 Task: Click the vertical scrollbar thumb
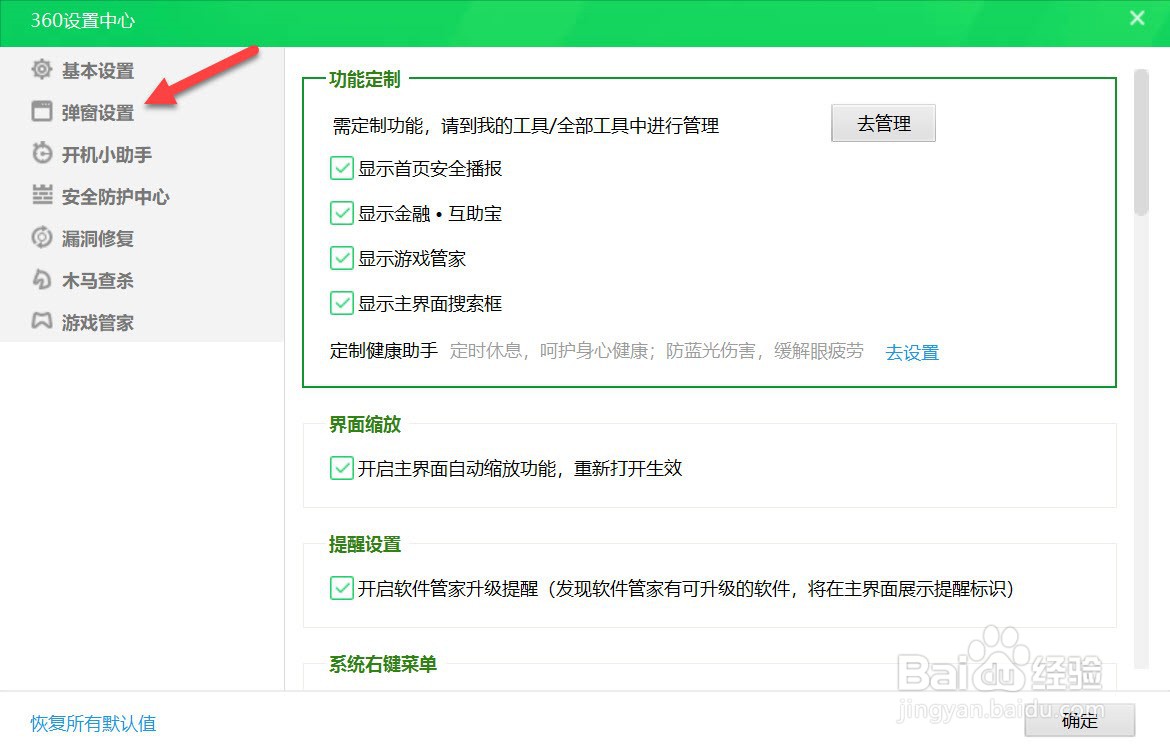point(1141,142)
